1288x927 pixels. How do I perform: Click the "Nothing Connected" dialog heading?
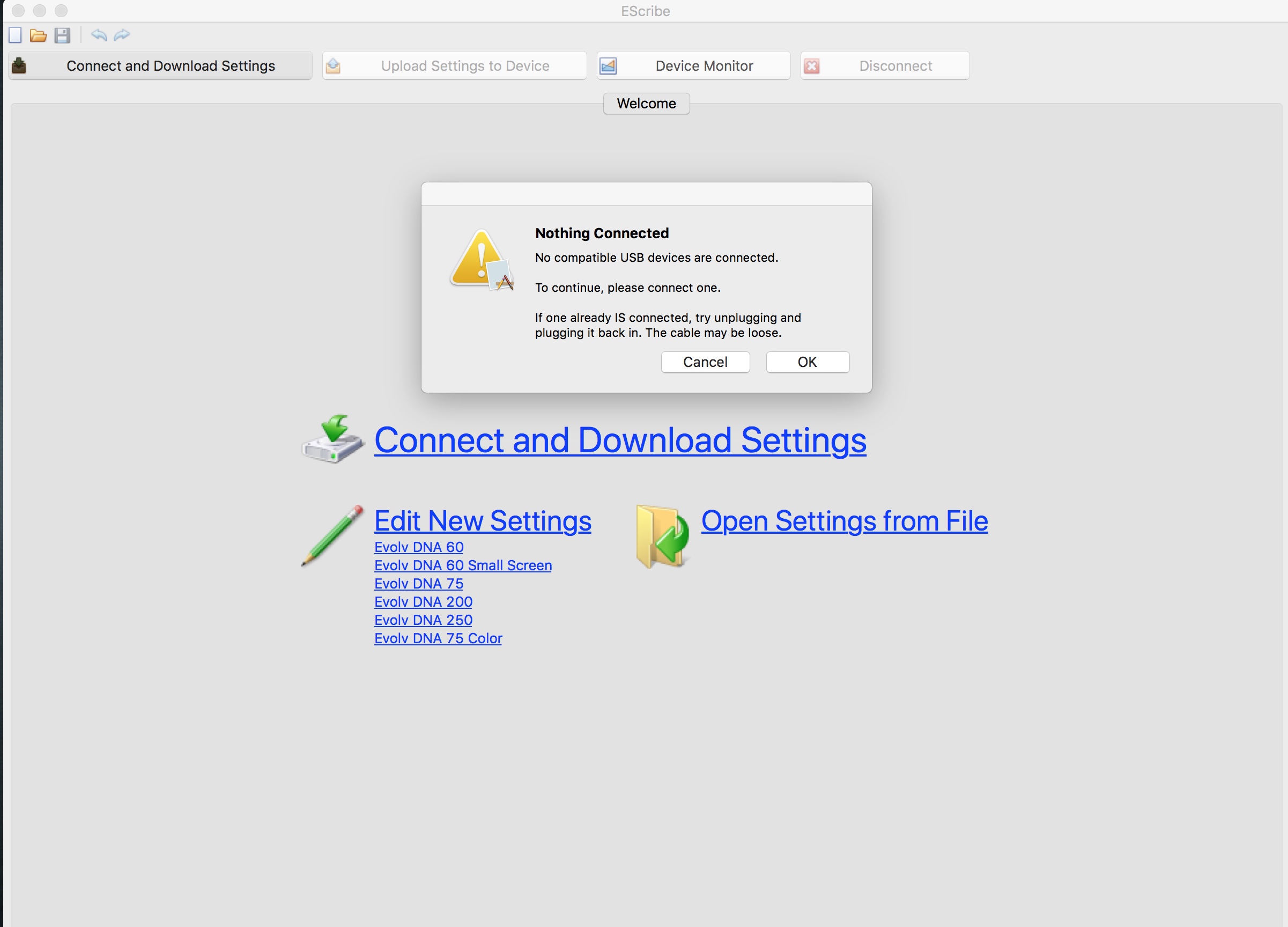pos(602,233)
